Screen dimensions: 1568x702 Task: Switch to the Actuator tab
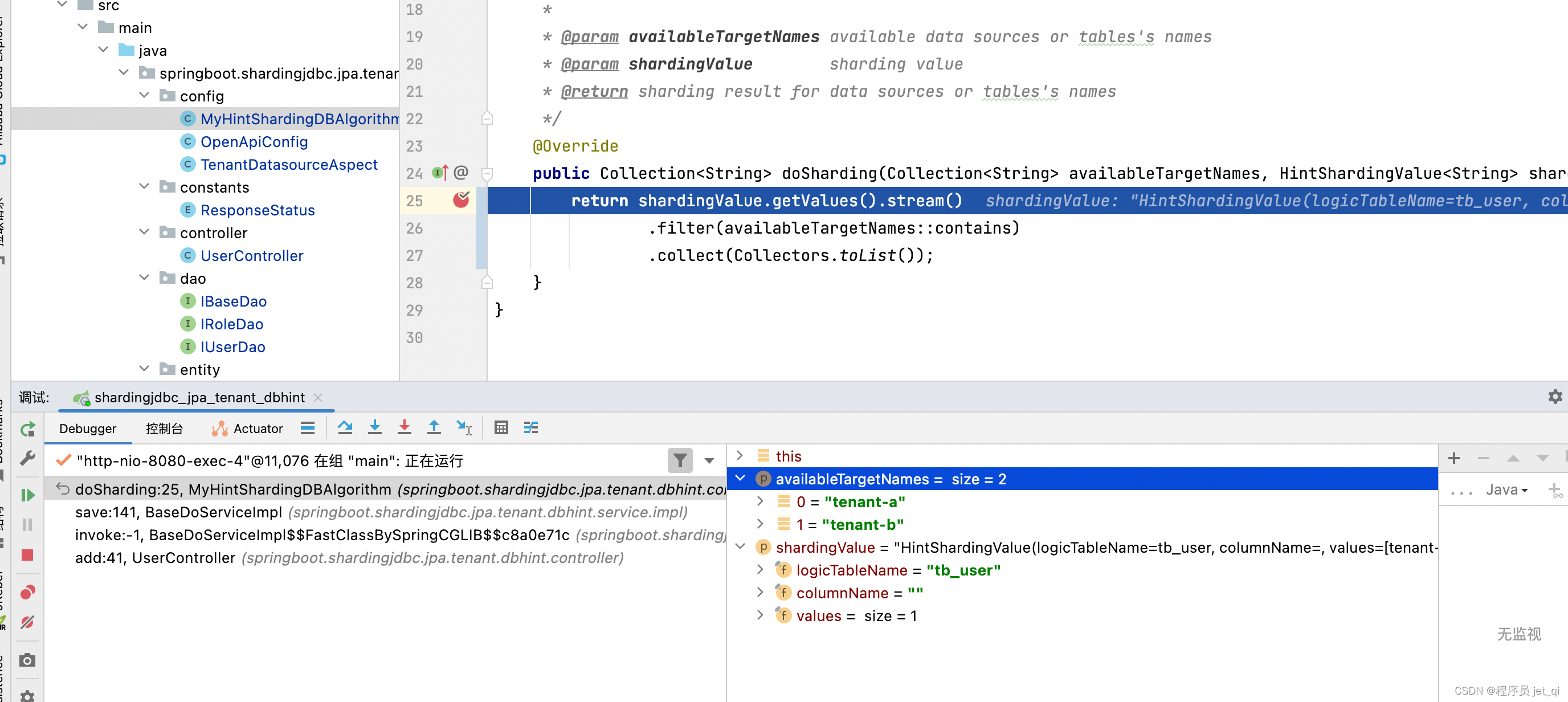tap(247, 428)
